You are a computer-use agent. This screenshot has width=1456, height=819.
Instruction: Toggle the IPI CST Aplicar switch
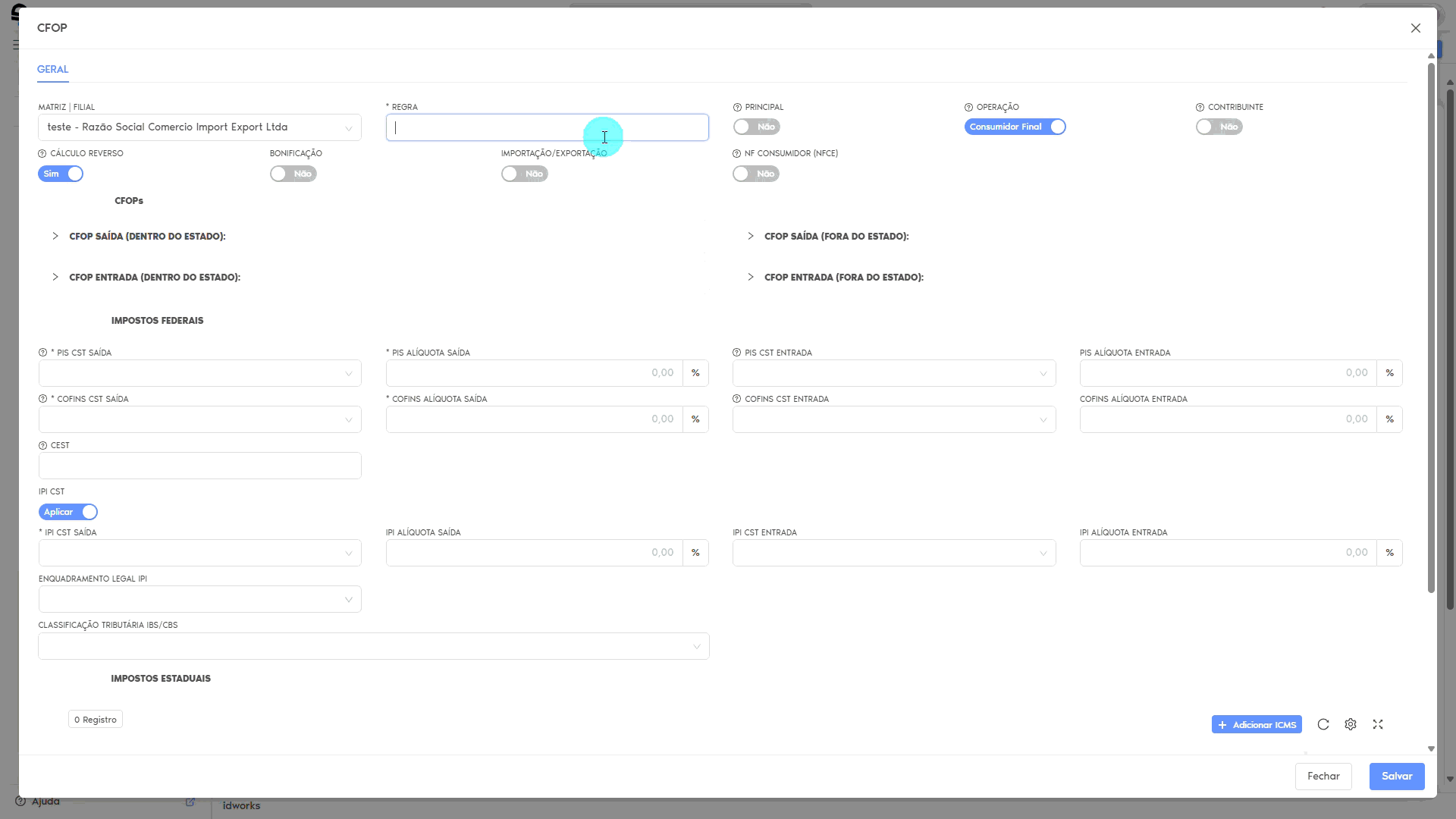(x=67, y=512)
